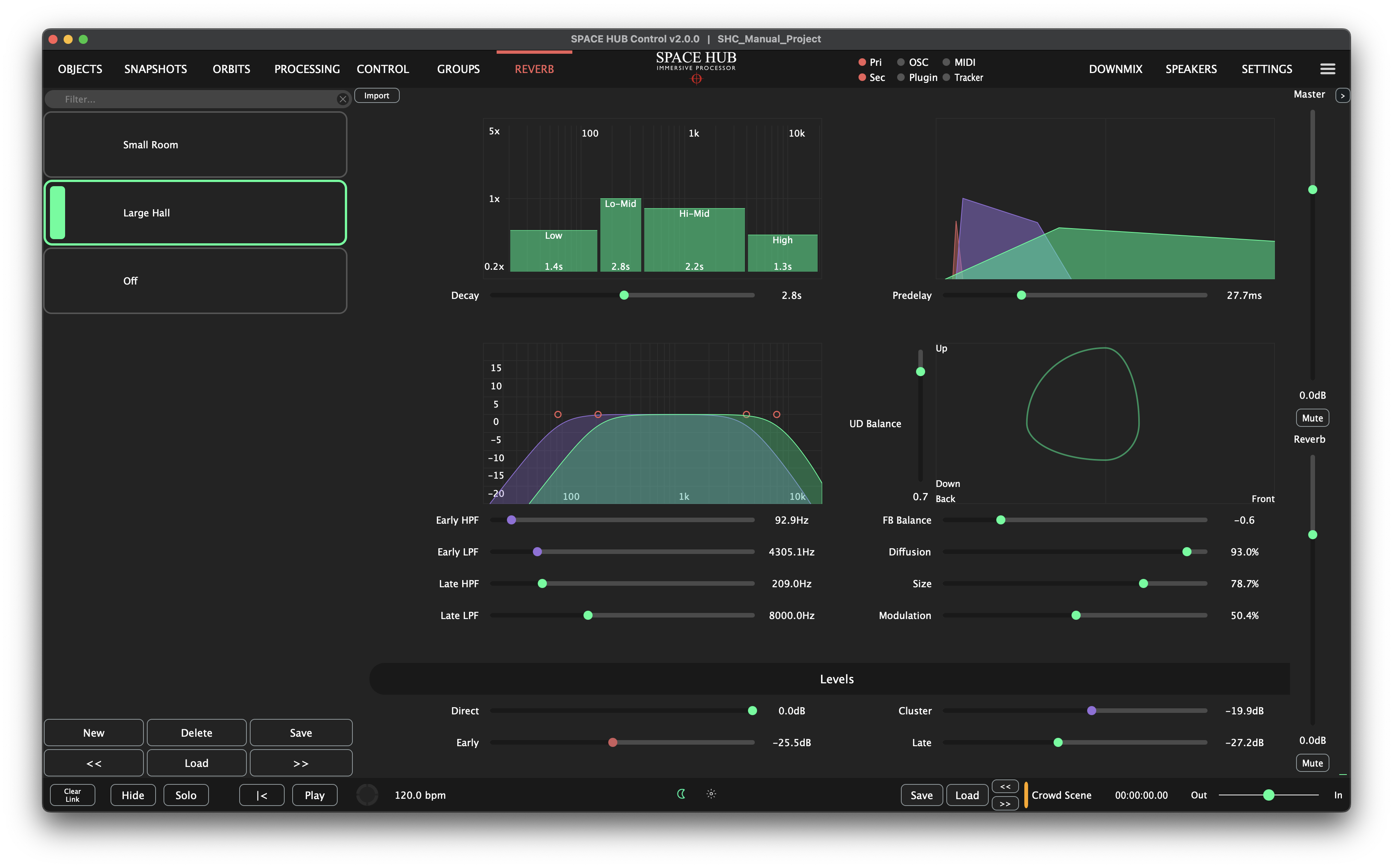Switch to light mode sun icon
Screen dimensions: 1393x868
[711, 794]
